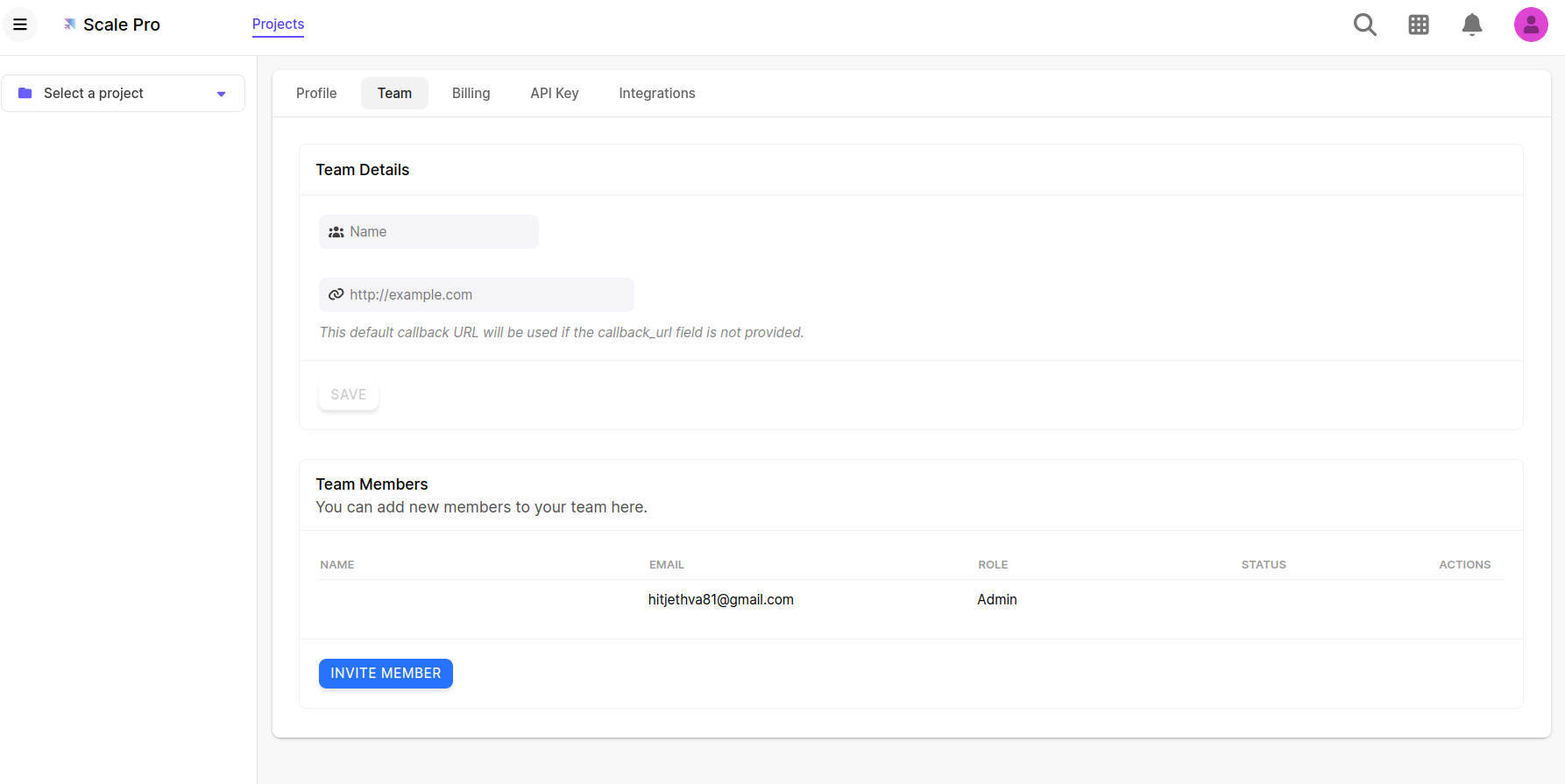Open the API Key tab
This screenshot has height=784, width=1565.
[x=554, y=93]
